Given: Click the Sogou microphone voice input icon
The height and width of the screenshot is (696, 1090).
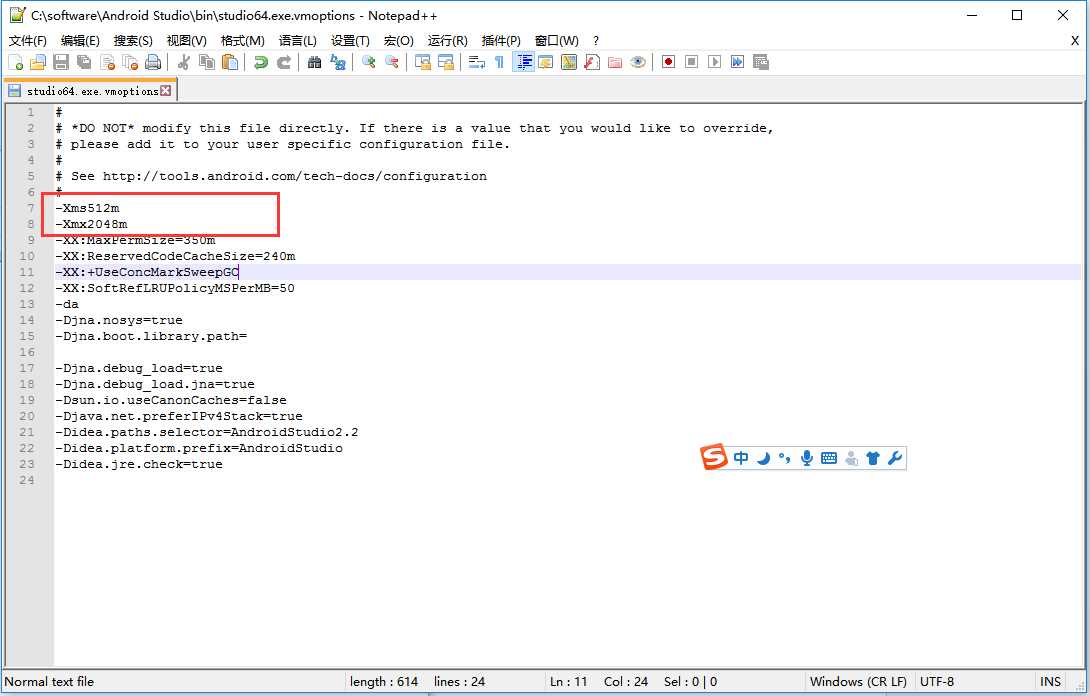Looking at the screenshot, I should click(806, 458).
